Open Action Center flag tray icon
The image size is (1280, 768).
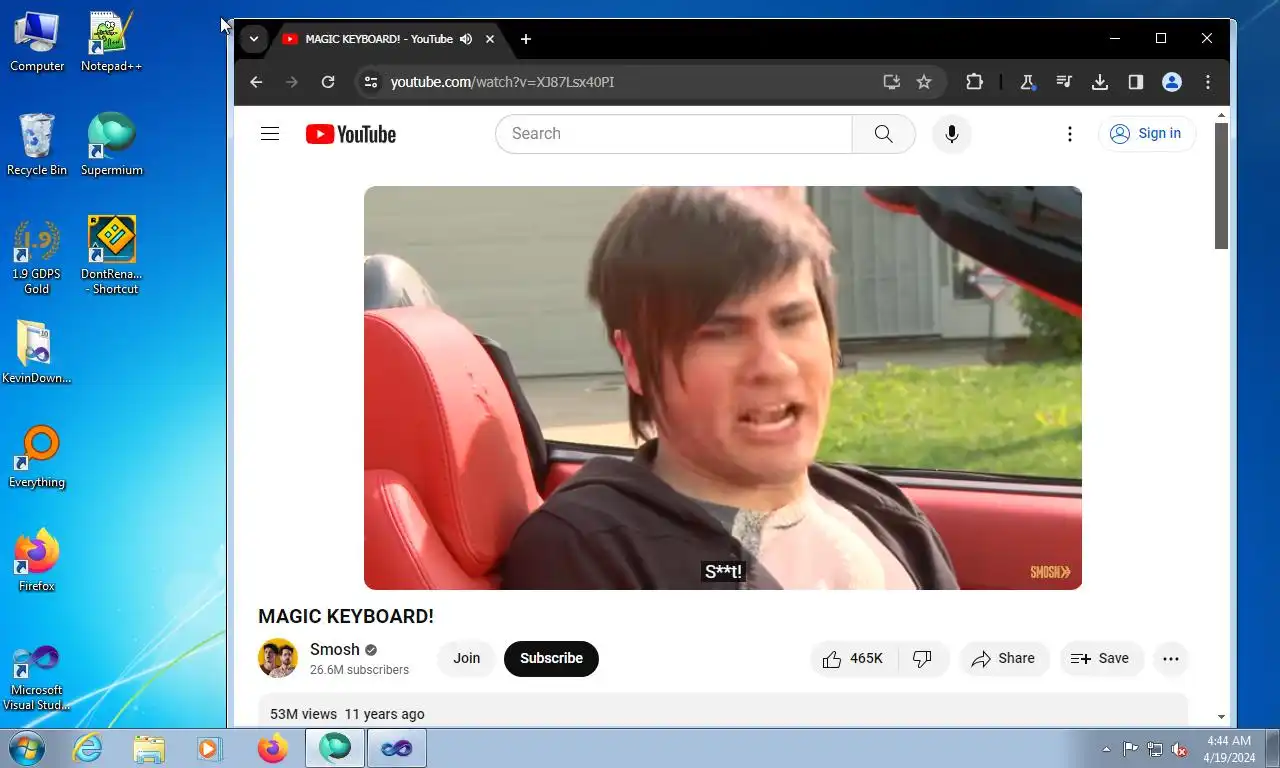tap(1130, 749)
